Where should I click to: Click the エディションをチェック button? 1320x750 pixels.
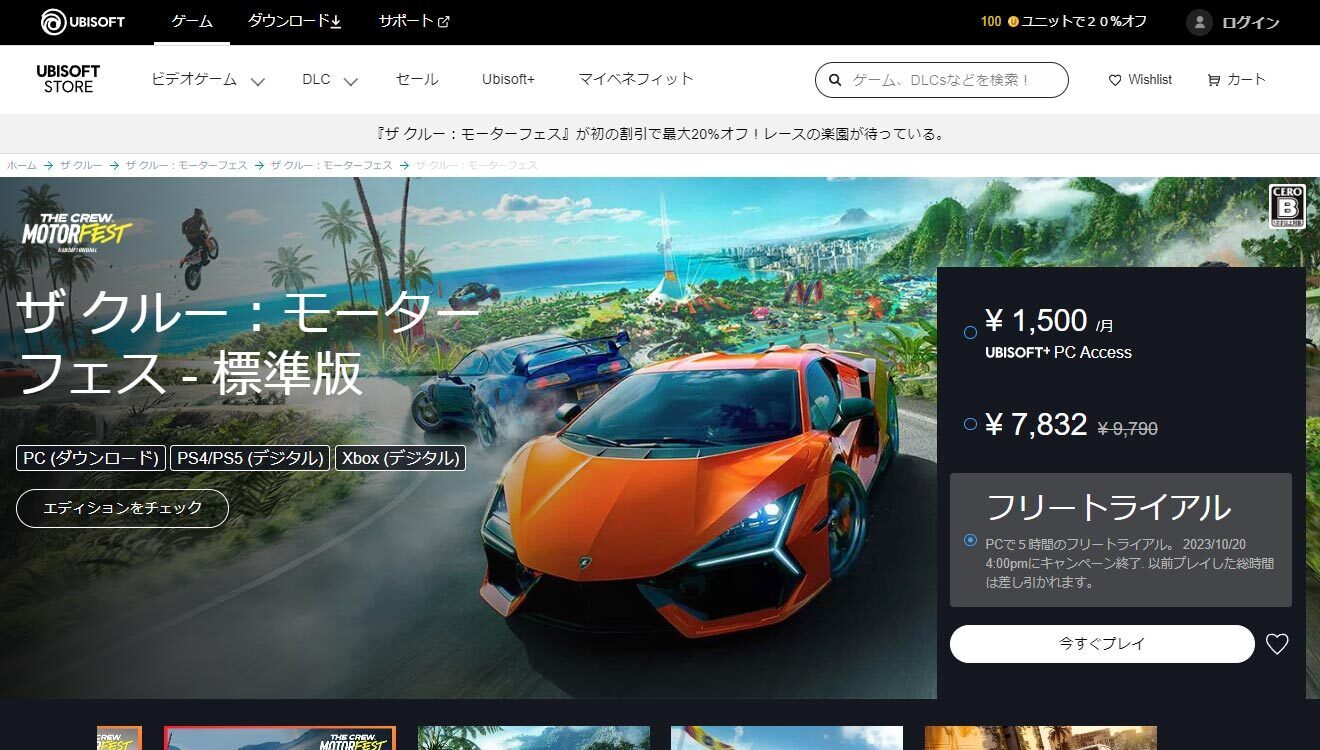(123, 508)
